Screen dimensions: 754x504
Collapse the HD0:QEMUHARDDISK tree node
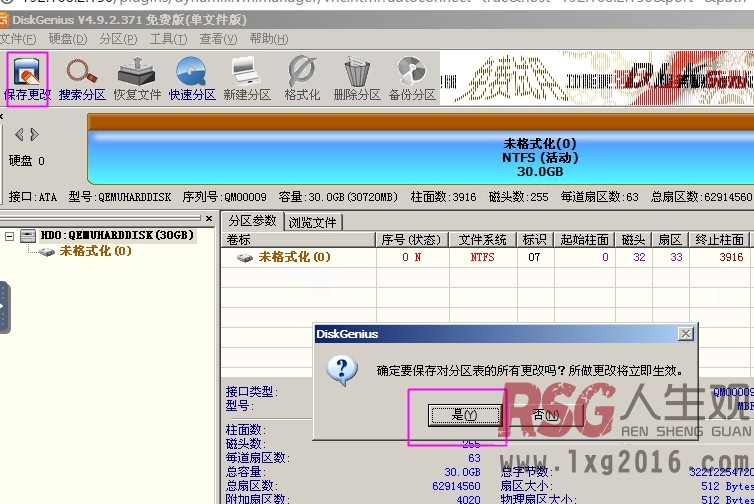pos(9,236)
